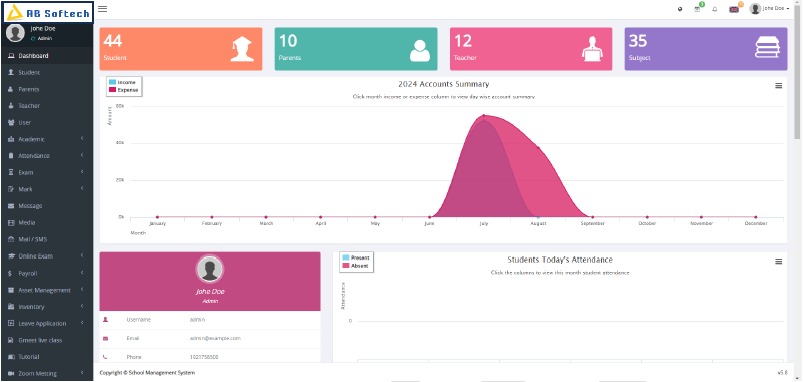This screenshot has width=805, height=382.
Task: Click the globe icon in top bar
Action: (680, 9)
